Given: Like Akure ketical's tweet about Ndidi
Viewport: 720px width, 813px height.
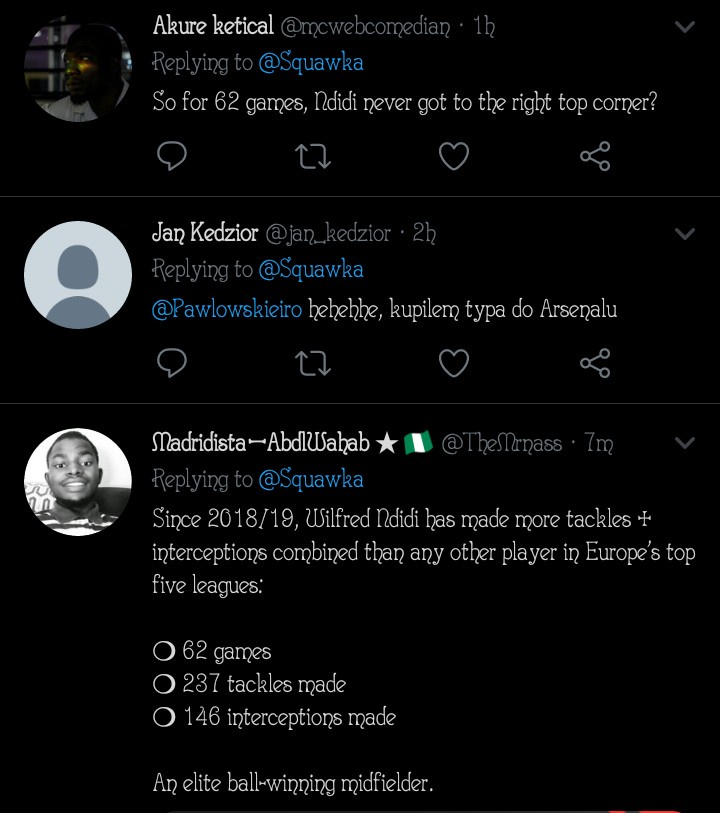Looking at the screenshot, I should pyautogui.click(x=454, y=157).
